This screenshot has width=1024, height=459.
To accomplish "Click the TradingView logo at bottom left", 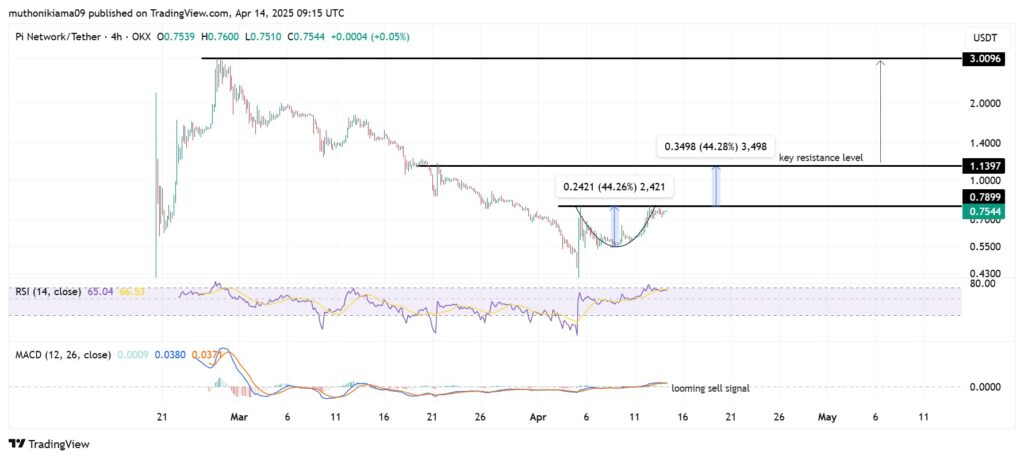I will point(52,443).
